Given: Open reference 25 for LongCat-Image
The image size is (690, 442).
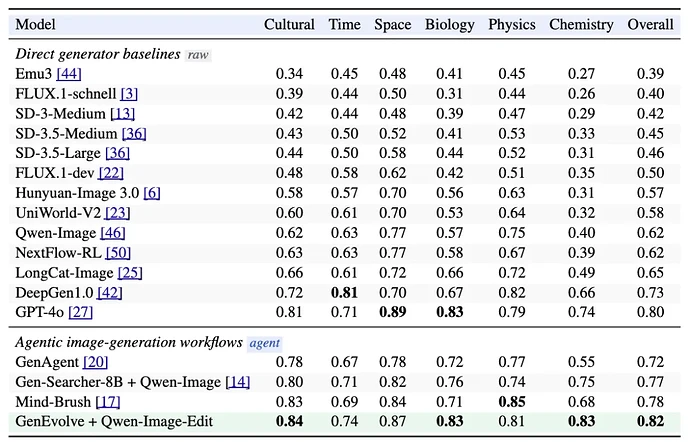Looking at the screenshot, I should [130, 273].
